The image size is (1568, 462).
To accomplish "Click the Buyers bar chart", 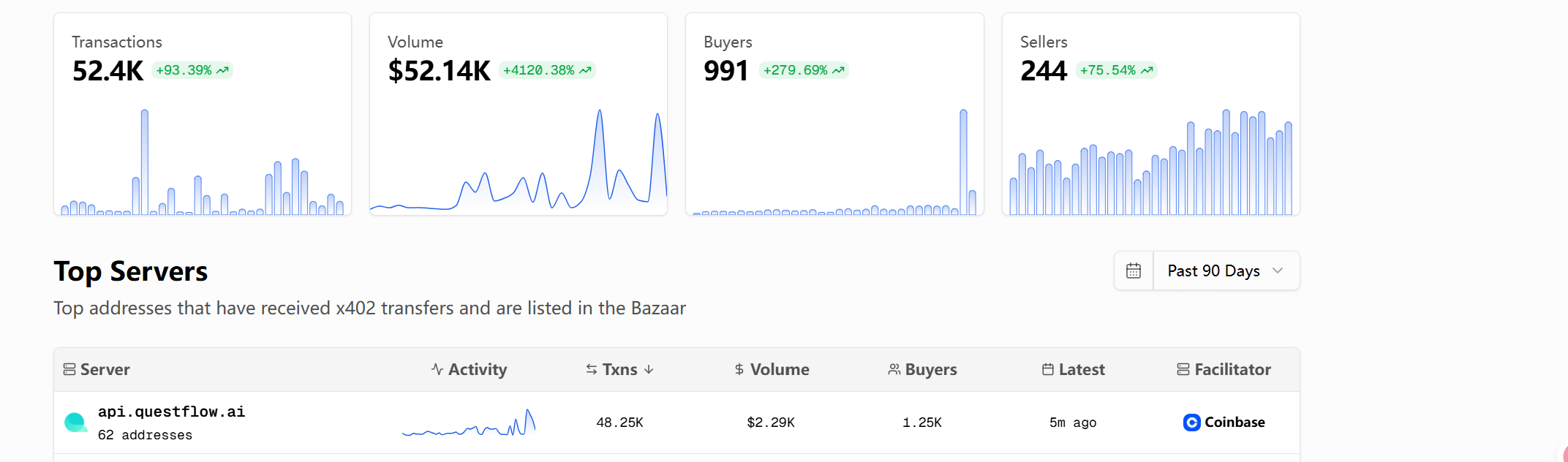I will click(834, 162).
